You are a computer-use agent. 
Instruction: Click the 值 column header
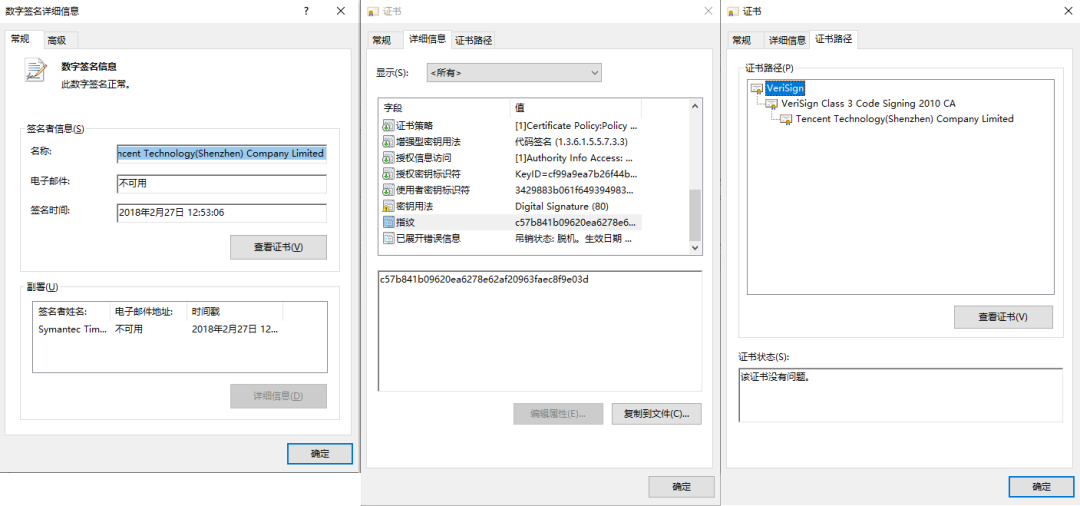[x=575, y=108]
